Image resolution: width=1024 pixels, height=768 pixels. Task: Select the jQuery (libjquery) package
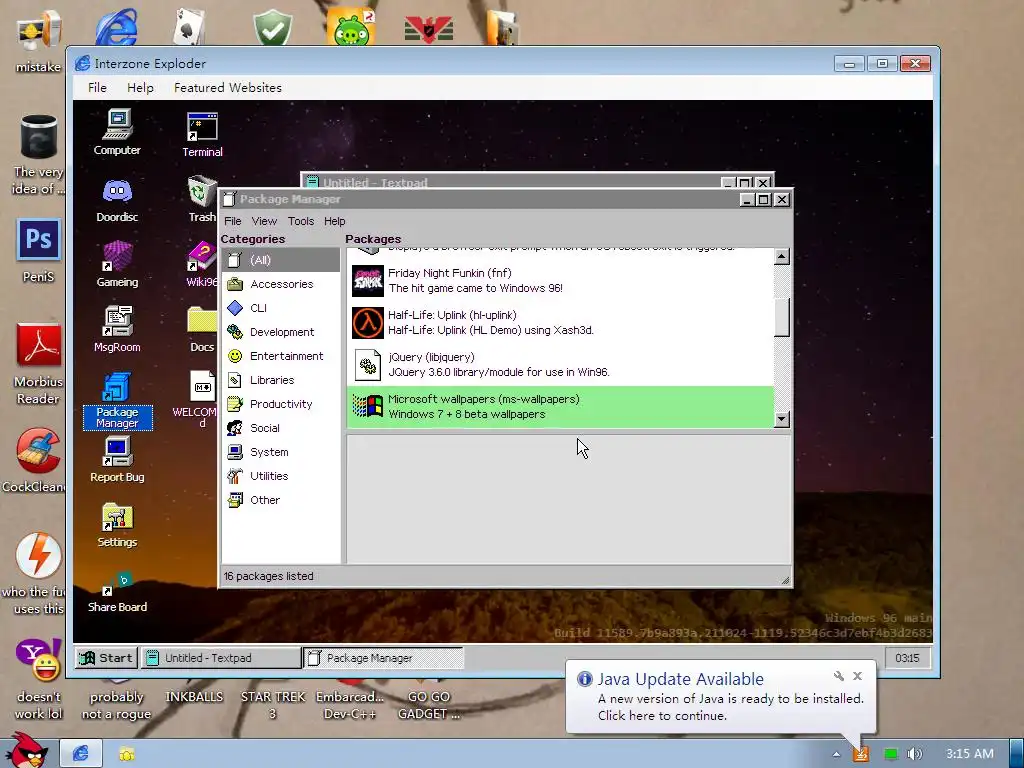(x=560, y=364)
